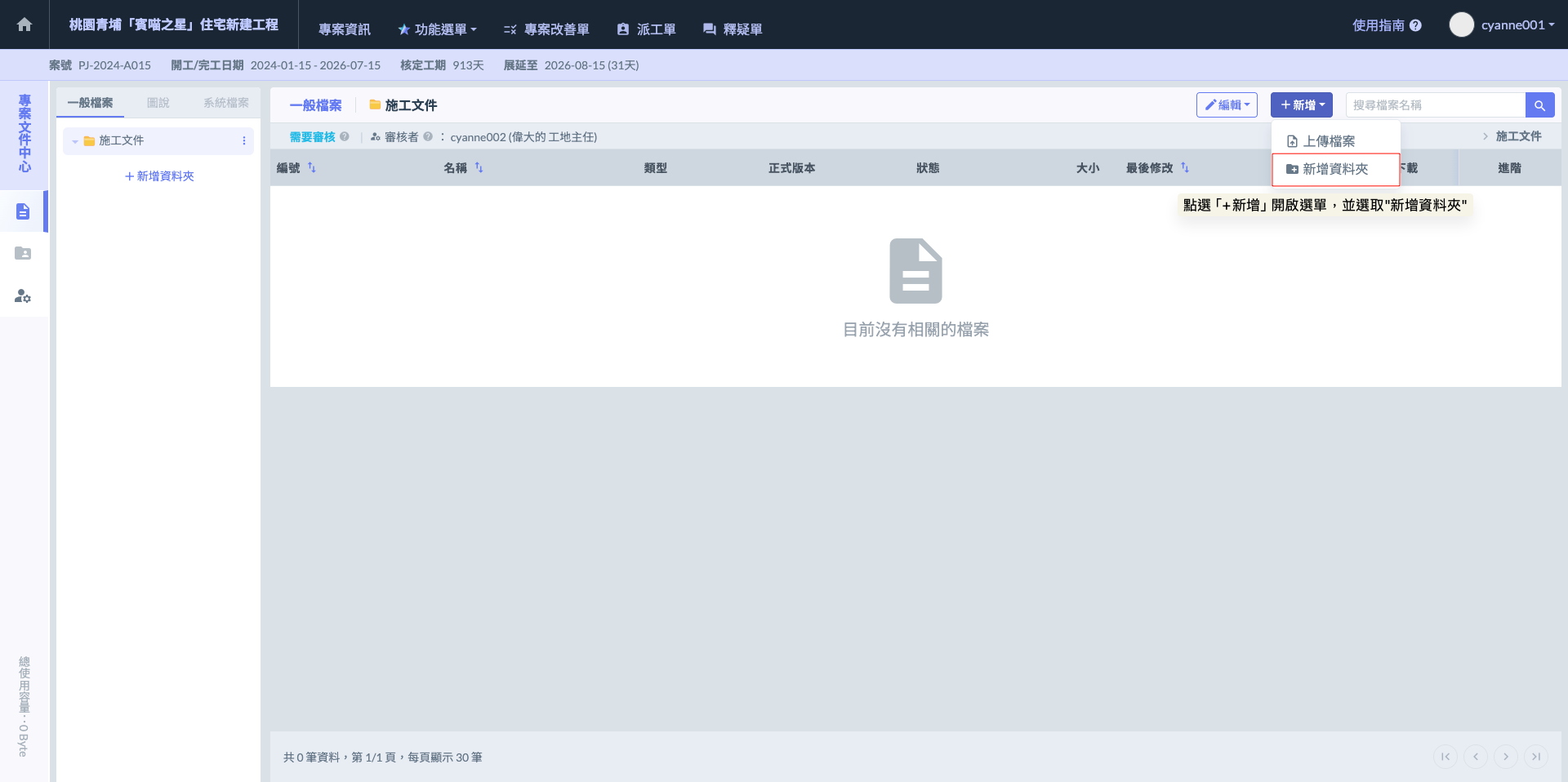Open the document center sidebar icon
The width and height of the screenshot is (1568, 782).
click(23, 211)
